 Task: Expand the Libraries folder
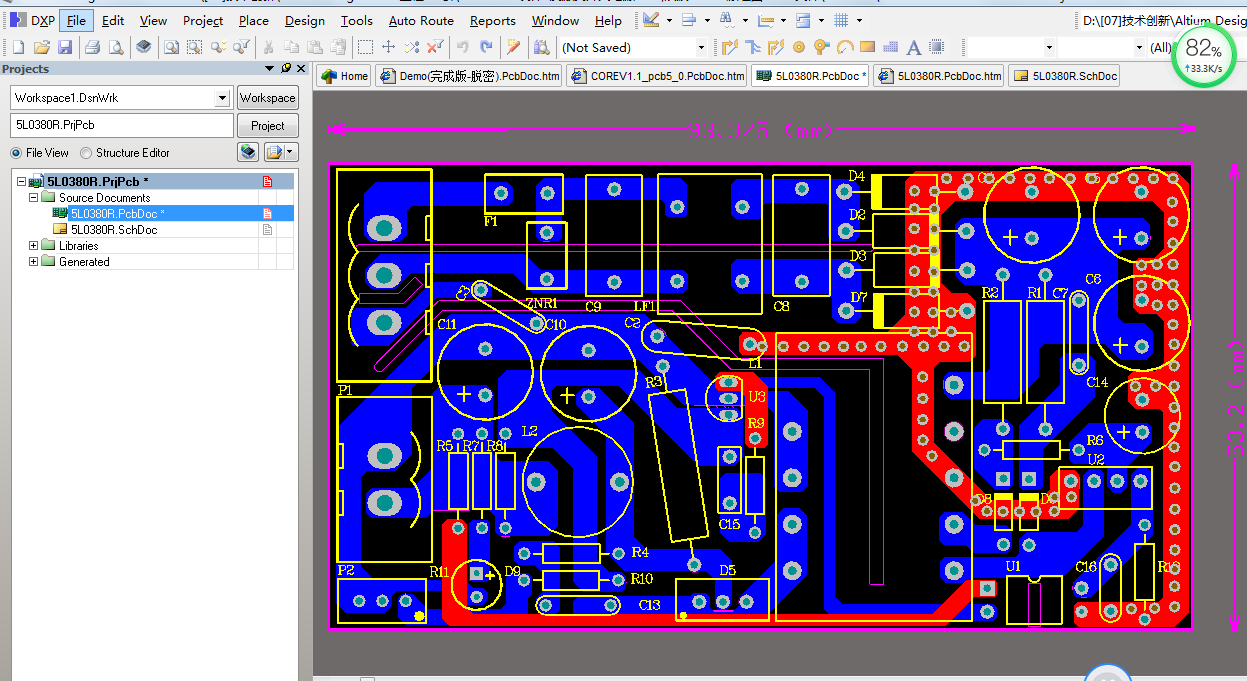point(33,246)
